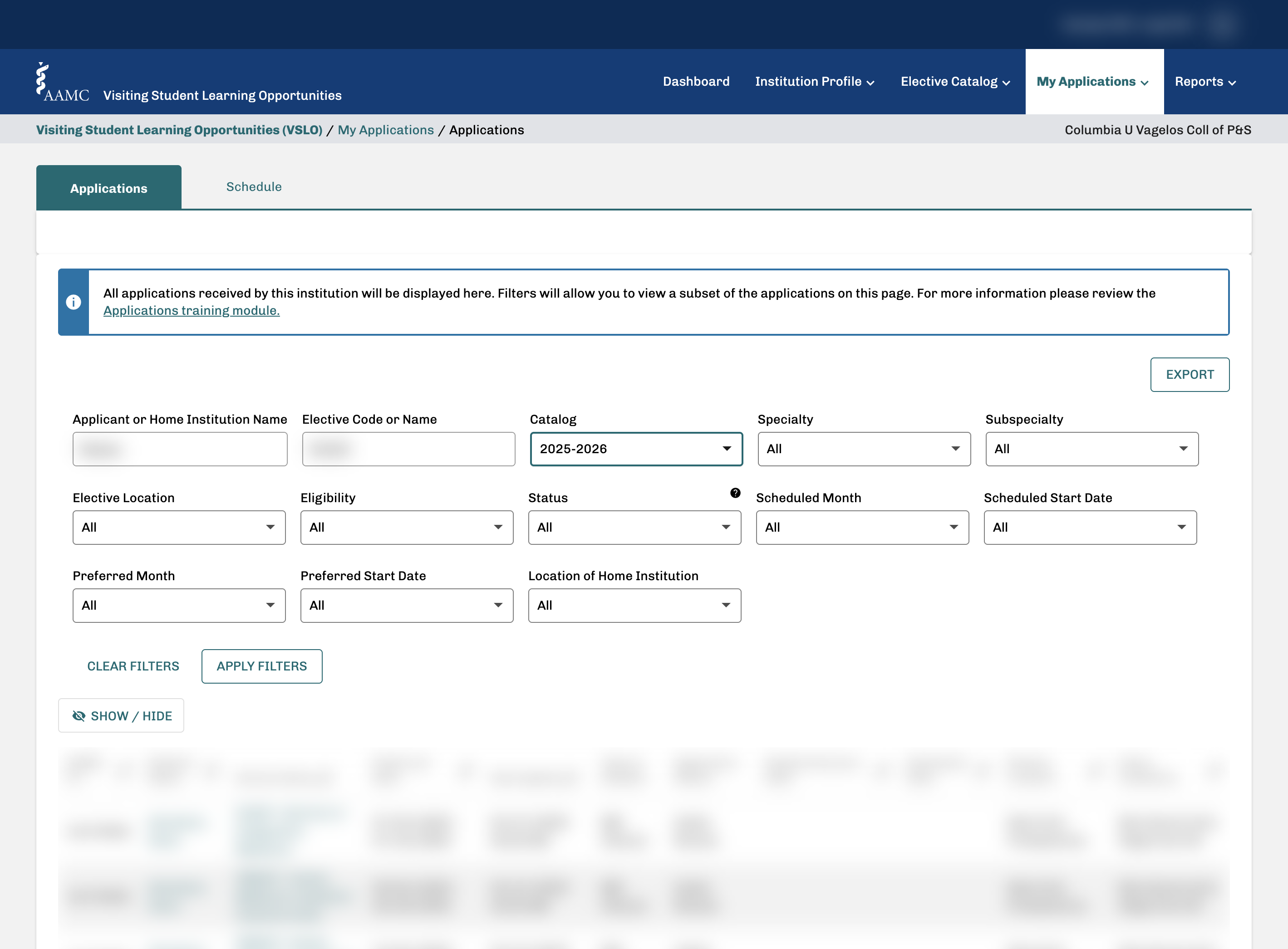Click the Columbia U Vagelos Coll of P&S text
This screenshot has height=949, width=1288.
pos(1158,130)
